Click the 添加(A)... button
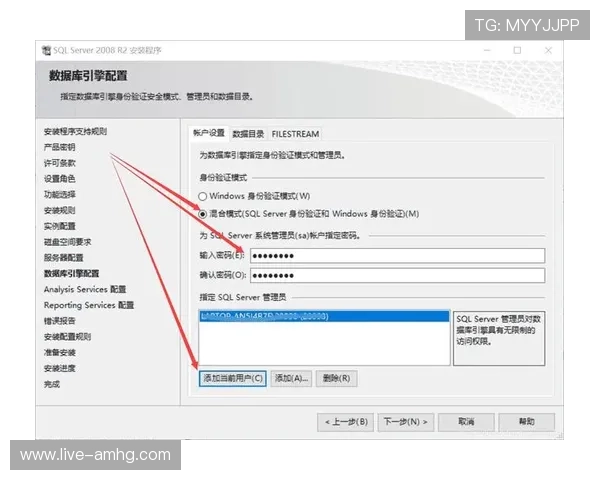 coord(291,379)
